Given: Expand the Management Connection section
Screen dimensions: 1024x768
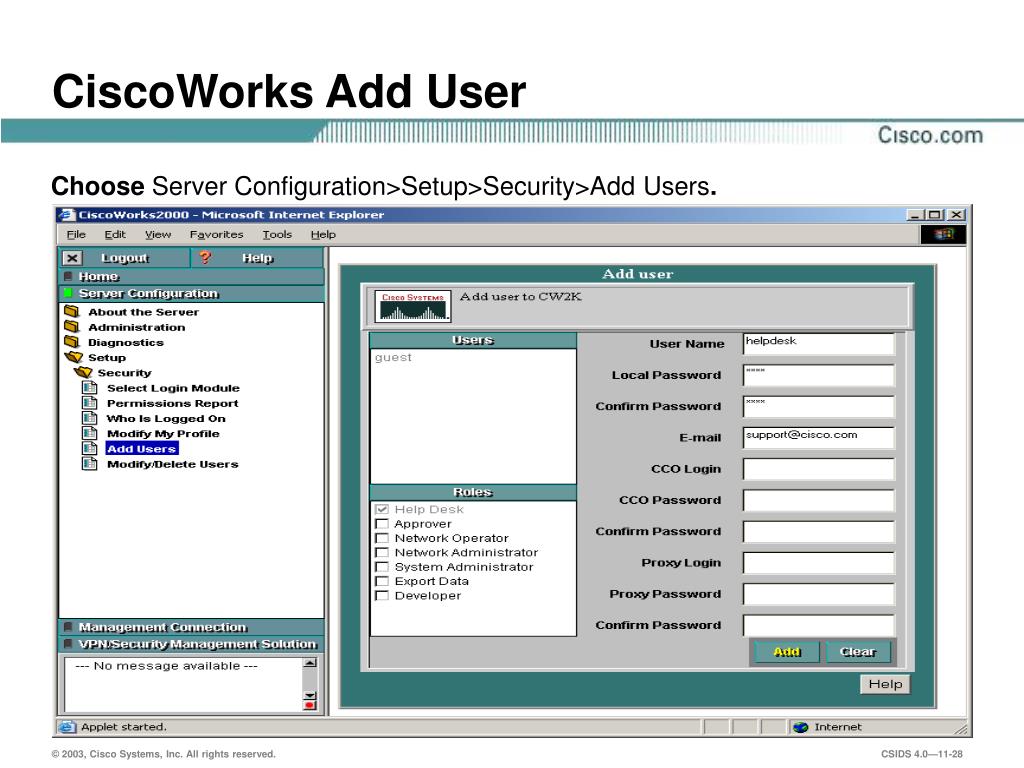Looking at the screenshot, I should pyautogui.click(x=191, y=627).
